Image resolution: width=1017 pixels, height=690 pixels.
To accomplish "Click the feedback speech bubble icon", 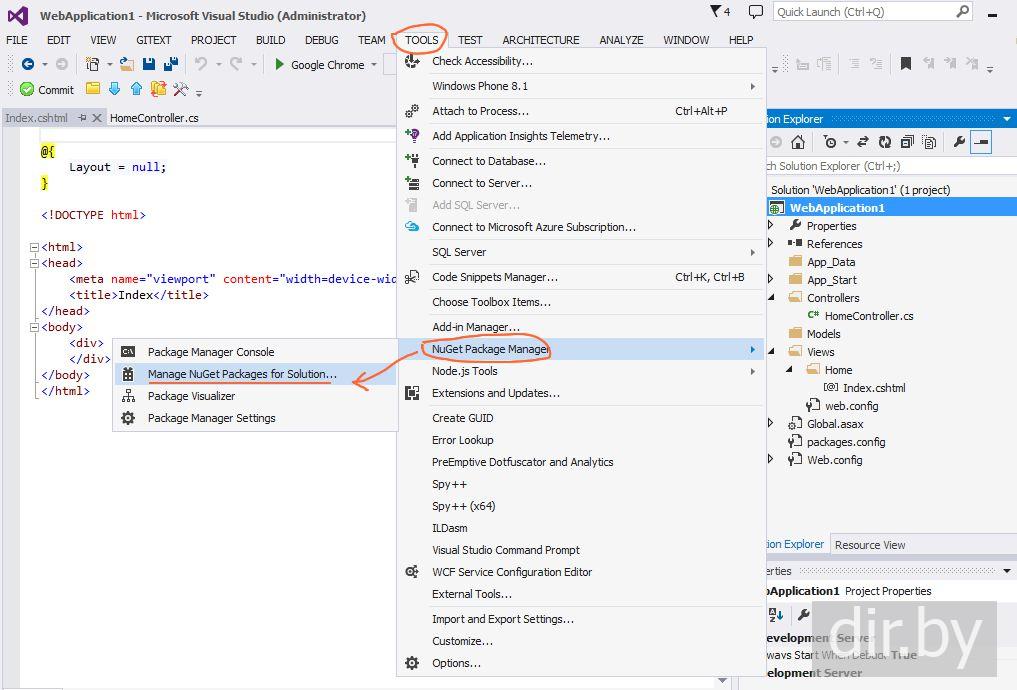I will 755,12.
